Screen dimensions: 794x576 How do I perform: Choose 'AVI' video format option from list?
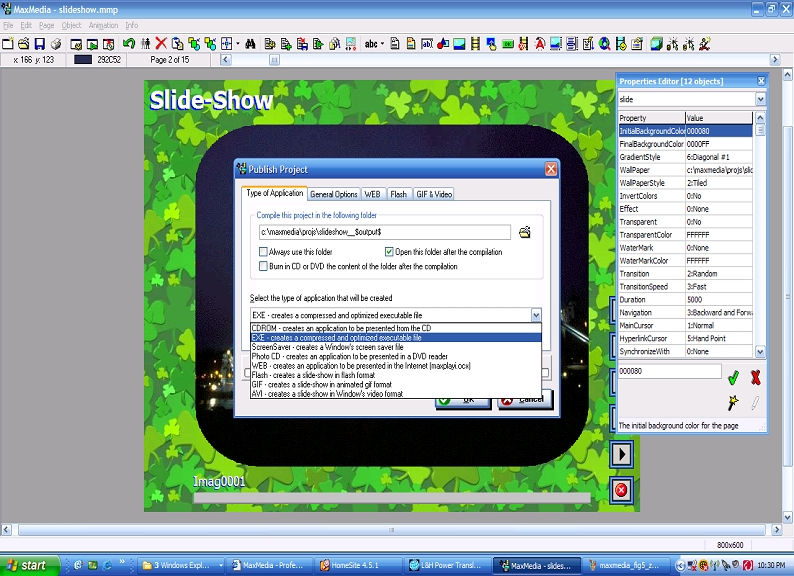click(x=395, y=394)
